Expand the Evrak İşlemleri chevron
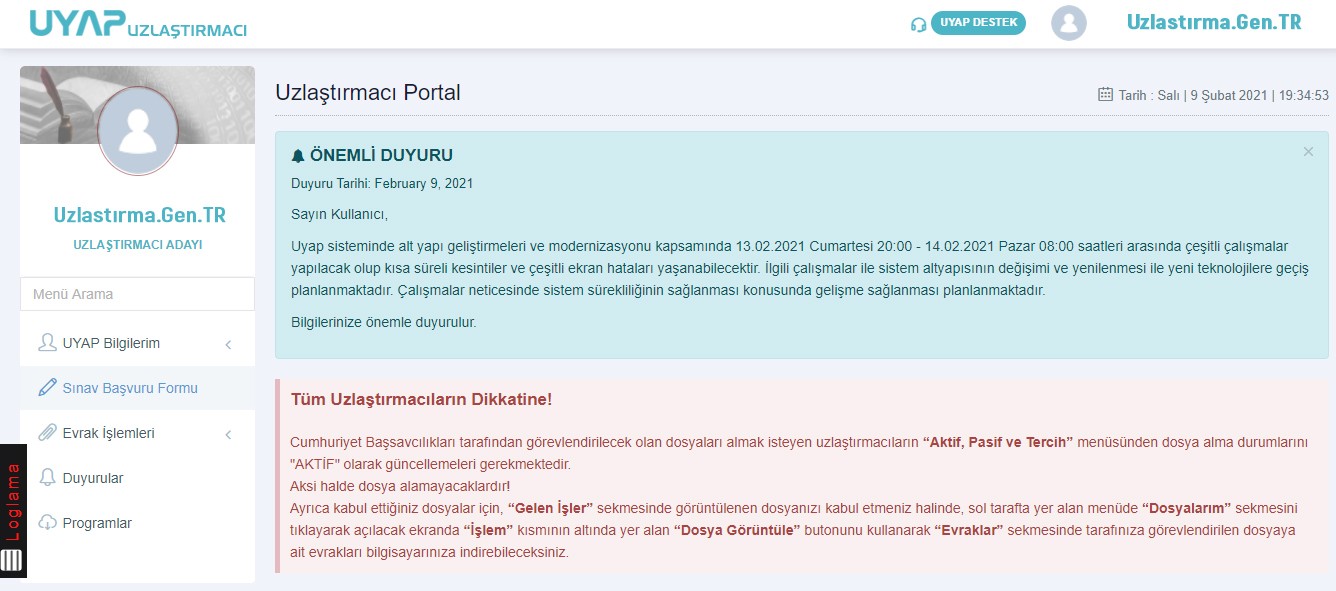This screenshot has height=591, width=1336. coord(228,435)
